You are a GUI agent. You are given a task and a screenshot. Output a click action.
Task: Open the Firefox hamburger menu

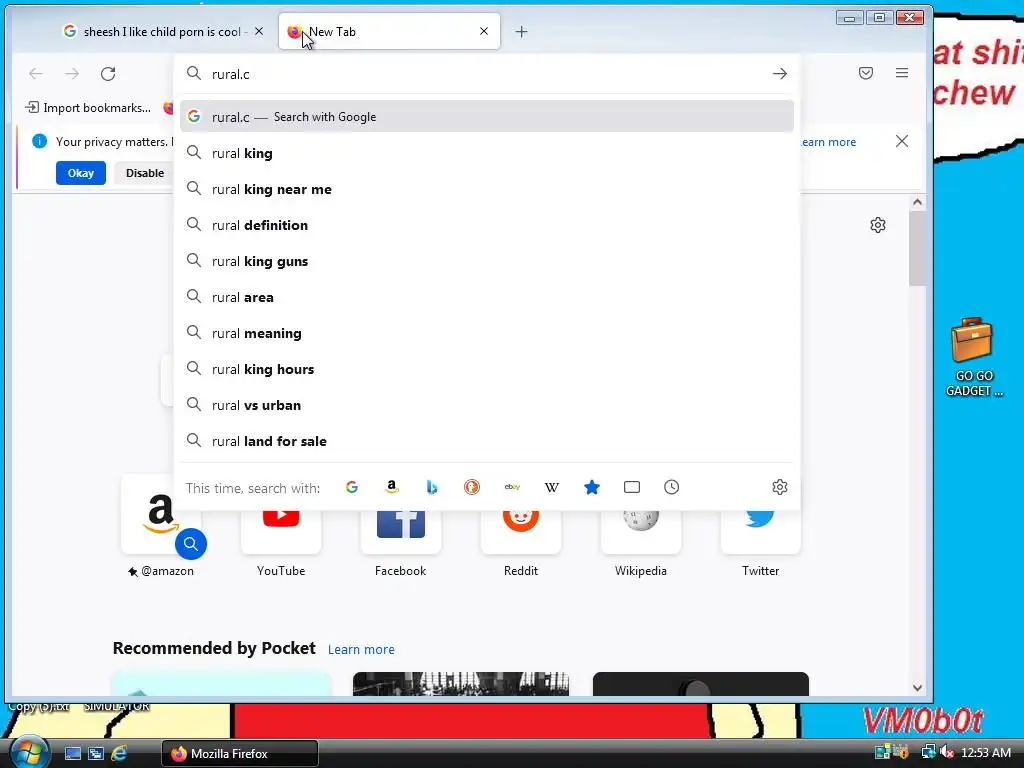coord(902,73)
